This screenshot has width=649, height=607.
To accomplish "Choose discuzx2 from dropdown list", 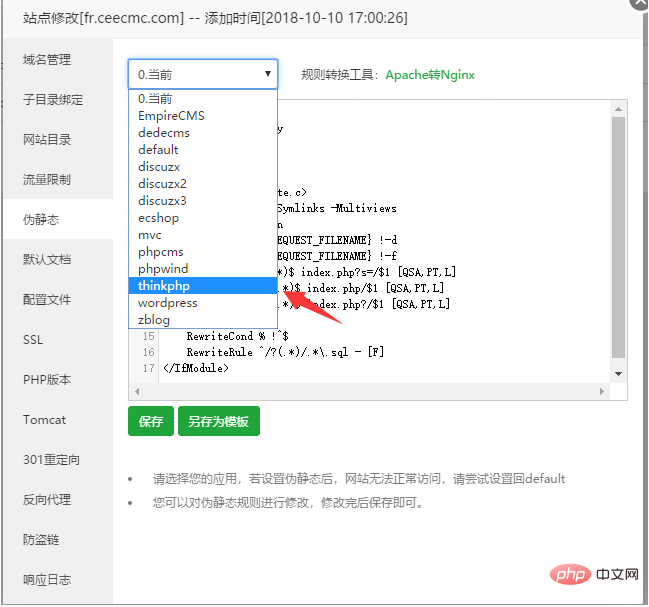I will tap(203, 183).
